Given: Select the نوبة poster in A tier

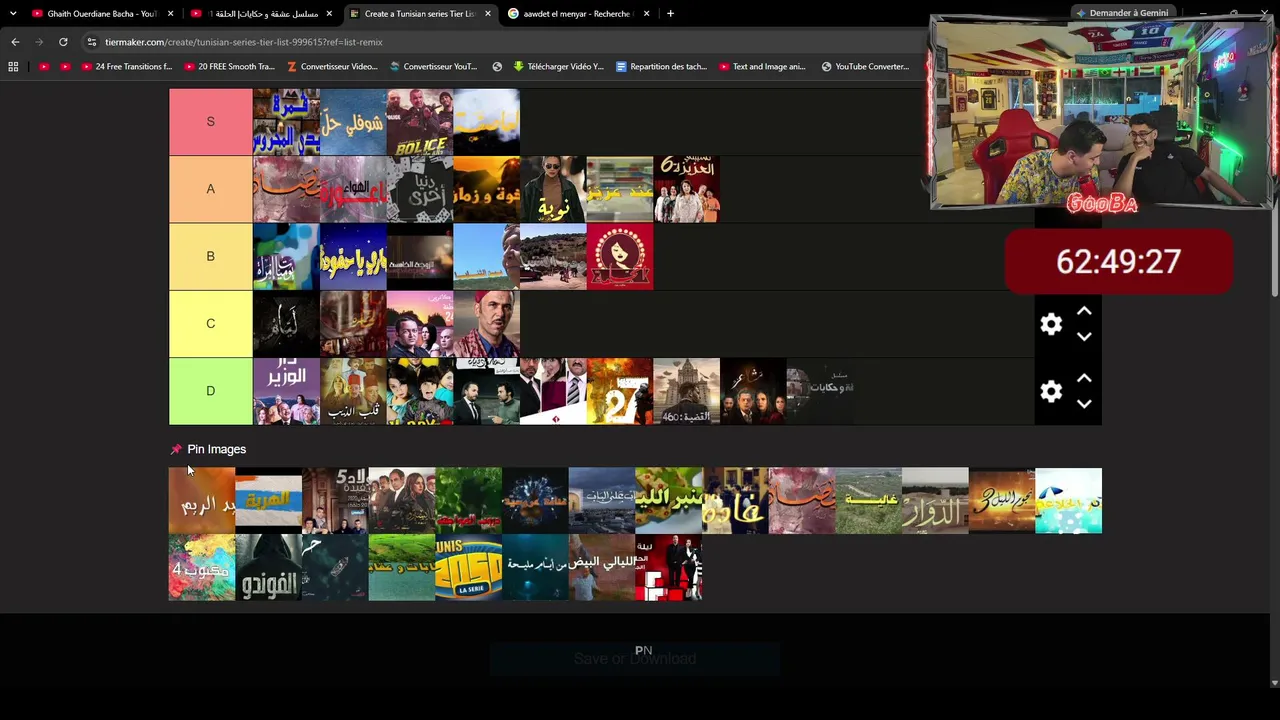Looking at the screenshot, I should pos(553,189).
